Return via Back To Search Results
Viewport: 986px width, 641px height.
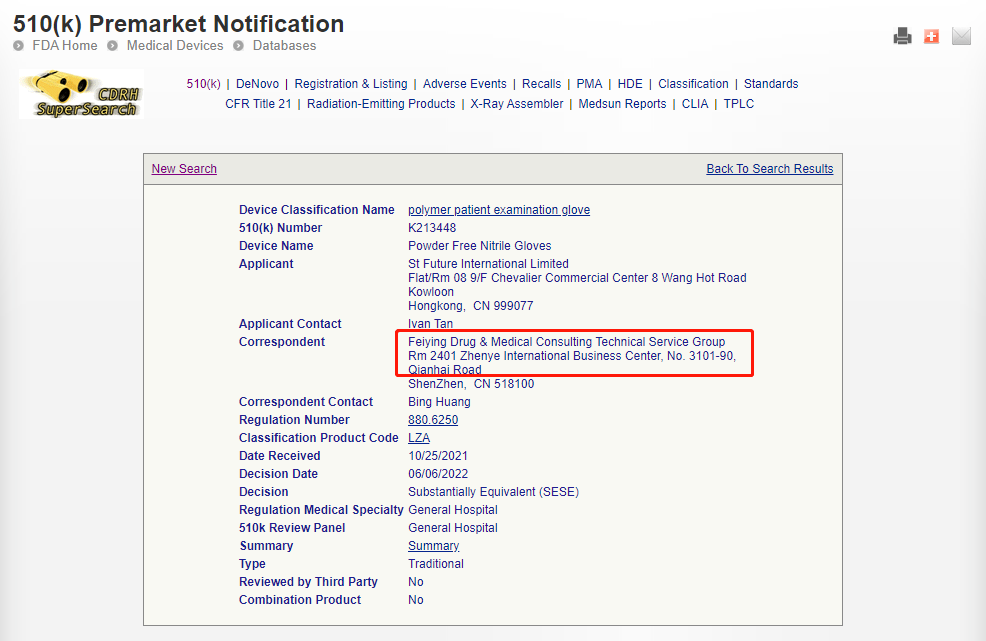point(769,169)
